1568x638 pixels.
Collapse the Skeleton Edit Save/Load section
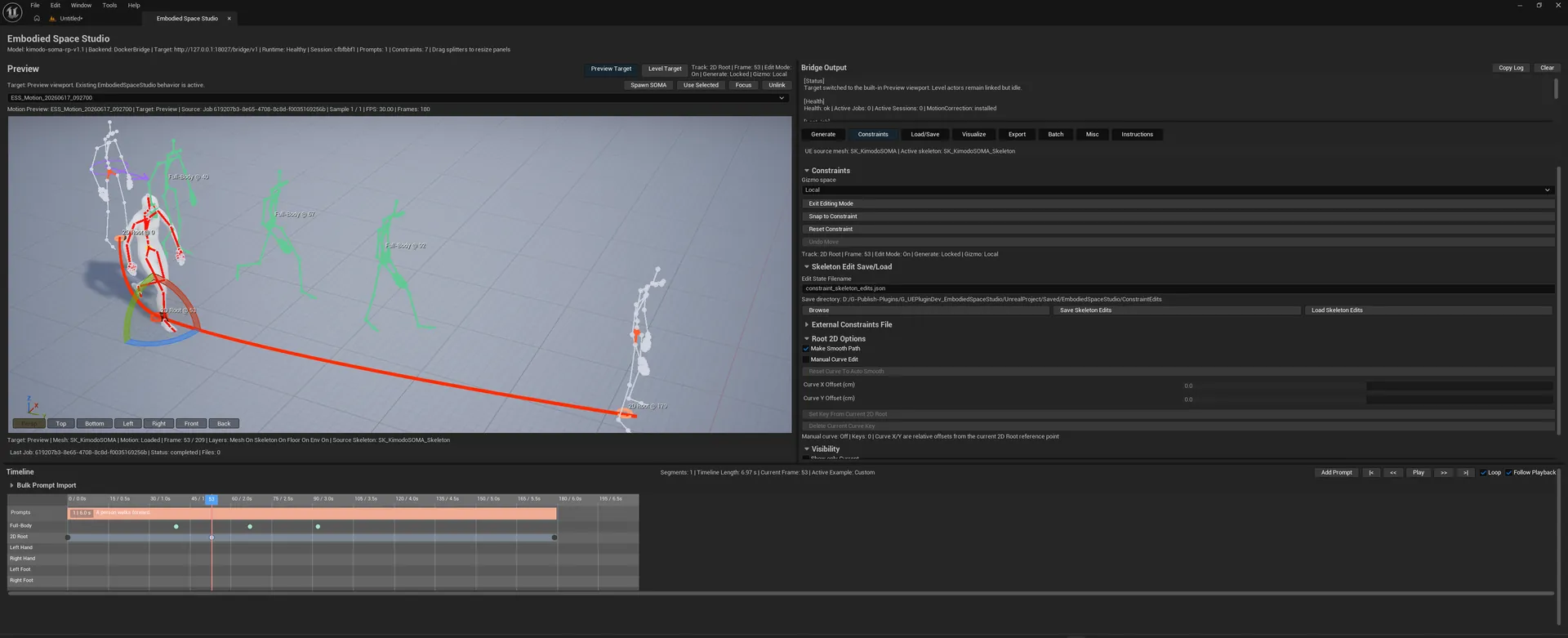[x=807, y=267]
